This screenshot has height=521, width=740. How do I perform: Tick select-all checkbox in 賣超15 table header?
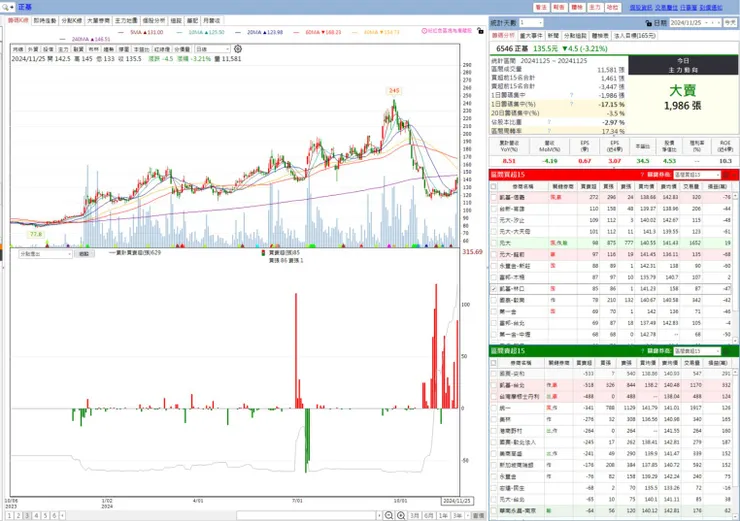[x=494, y=363]
